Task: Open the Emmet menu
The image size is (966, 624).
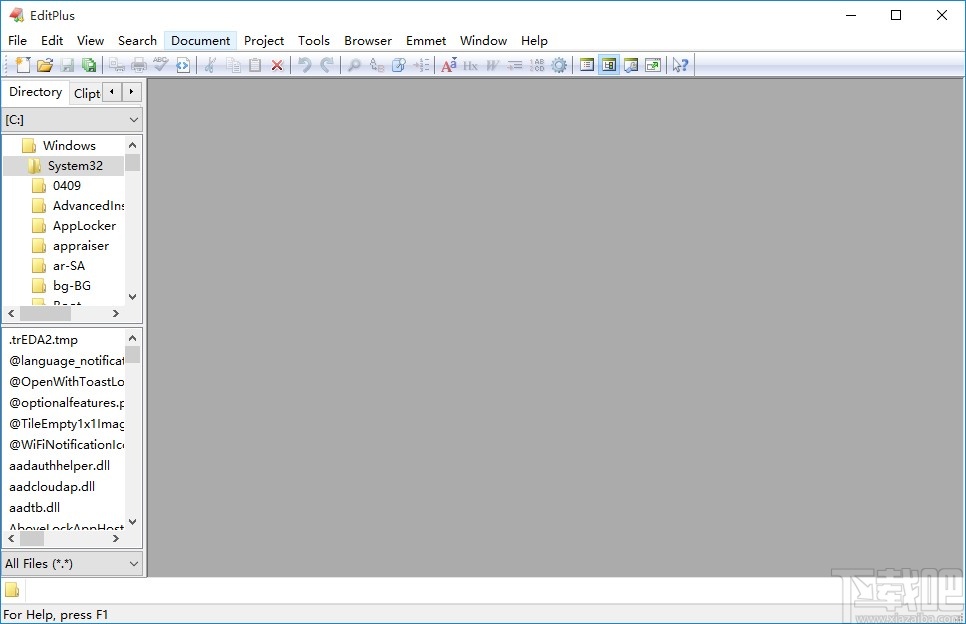Action: 426,41
